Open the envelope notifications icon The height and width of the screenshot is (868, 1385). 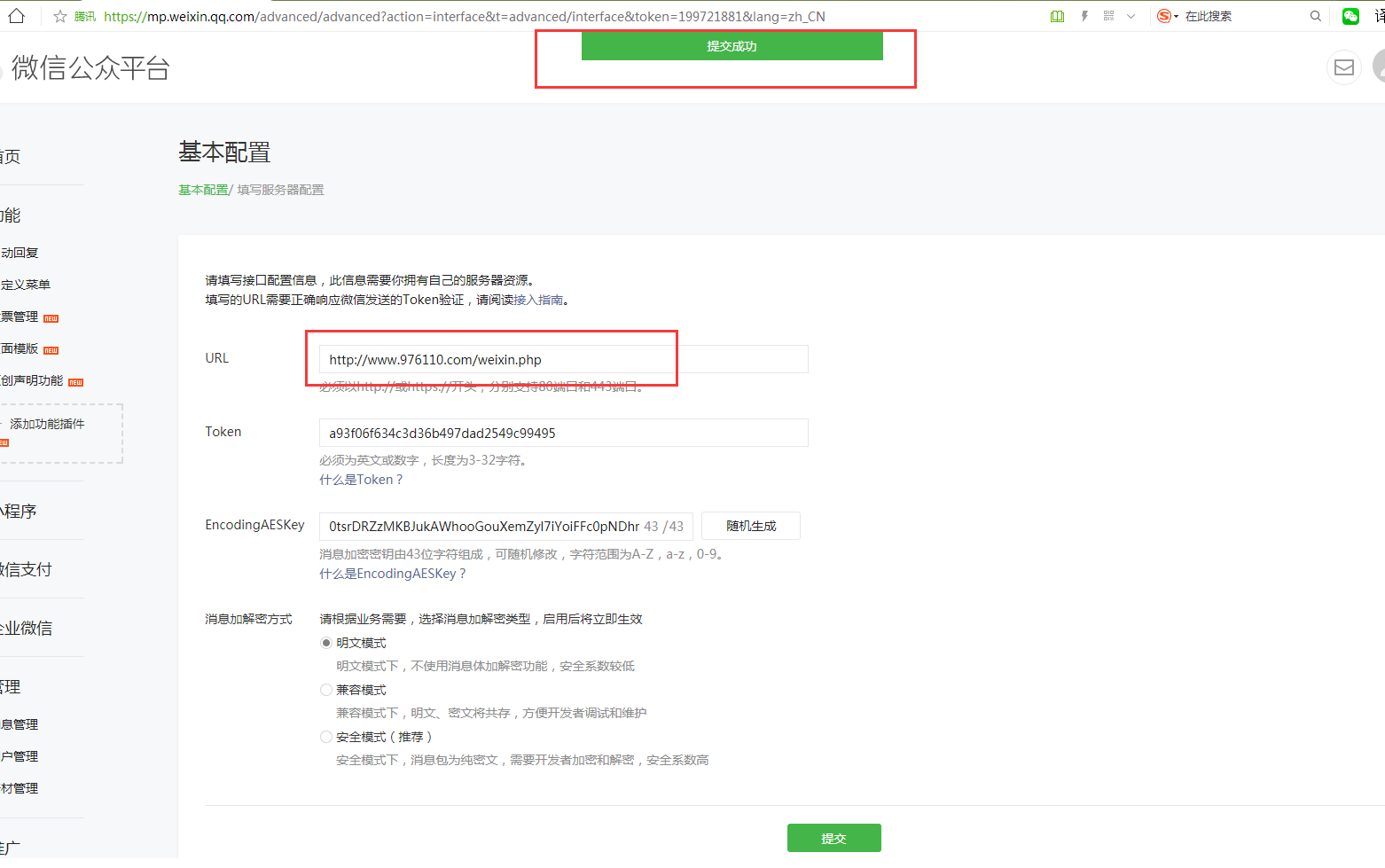coord(1344,67)
